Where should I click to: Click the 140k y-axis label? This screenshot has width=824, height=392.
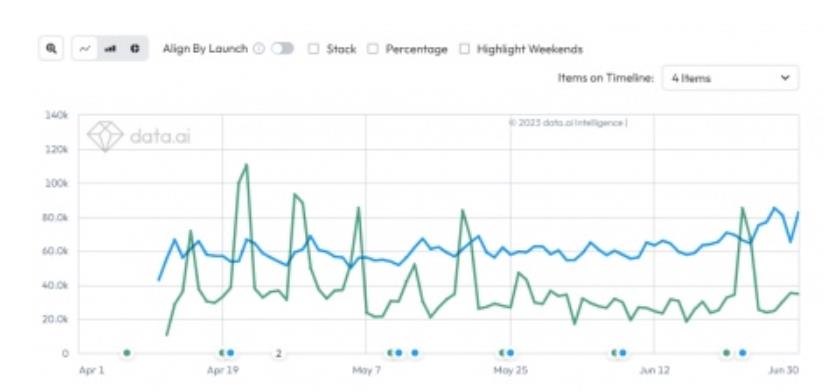(57, 115)
